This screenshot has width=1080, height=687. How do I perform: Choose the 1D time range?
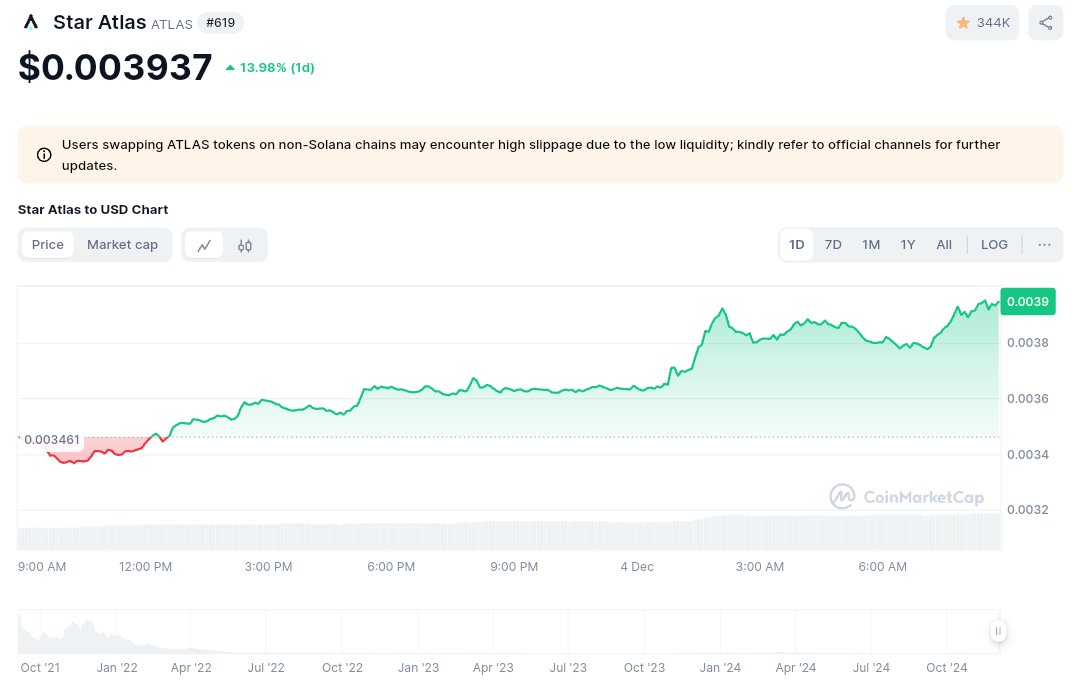tap(797, 245)
